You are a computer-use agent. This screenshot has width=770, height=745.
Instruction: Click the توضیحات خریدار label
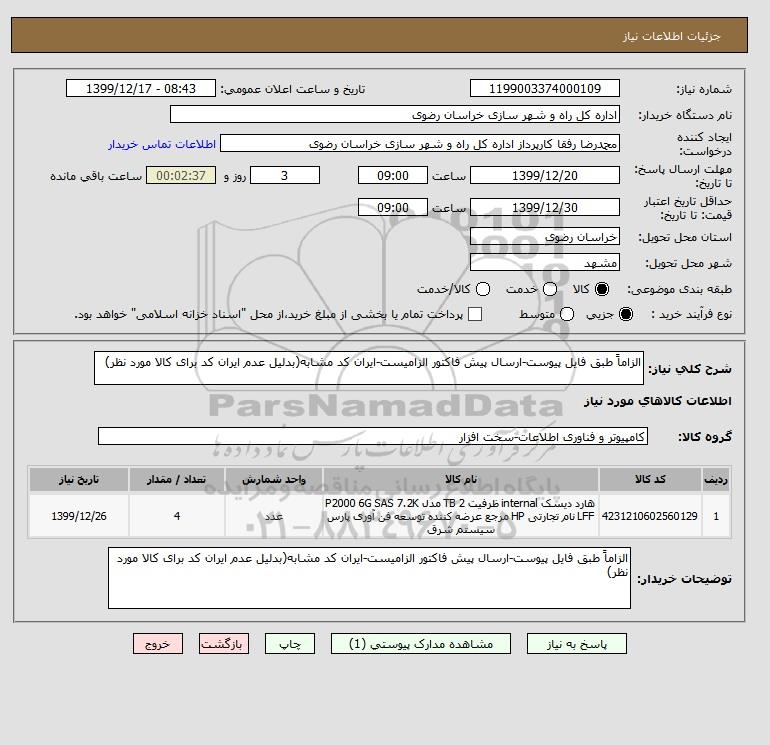tap(684, 579)
